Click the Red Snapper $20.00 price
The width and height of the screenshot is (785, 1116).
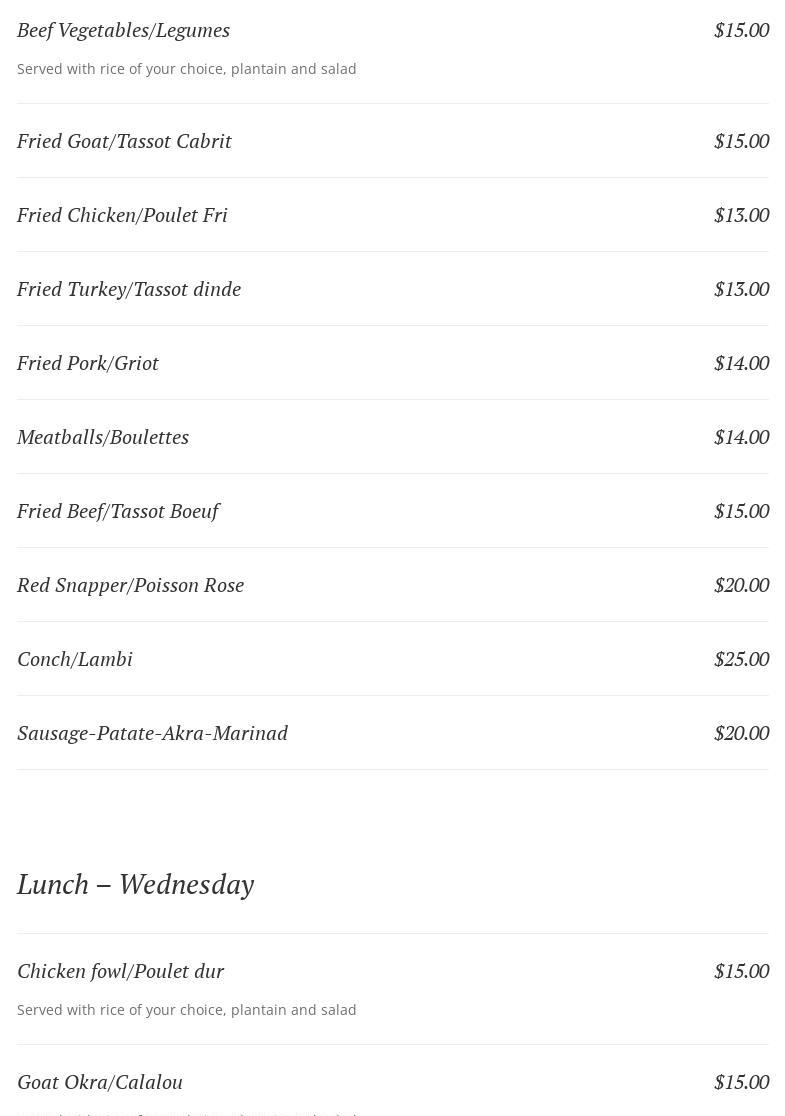tap(741, 585)
